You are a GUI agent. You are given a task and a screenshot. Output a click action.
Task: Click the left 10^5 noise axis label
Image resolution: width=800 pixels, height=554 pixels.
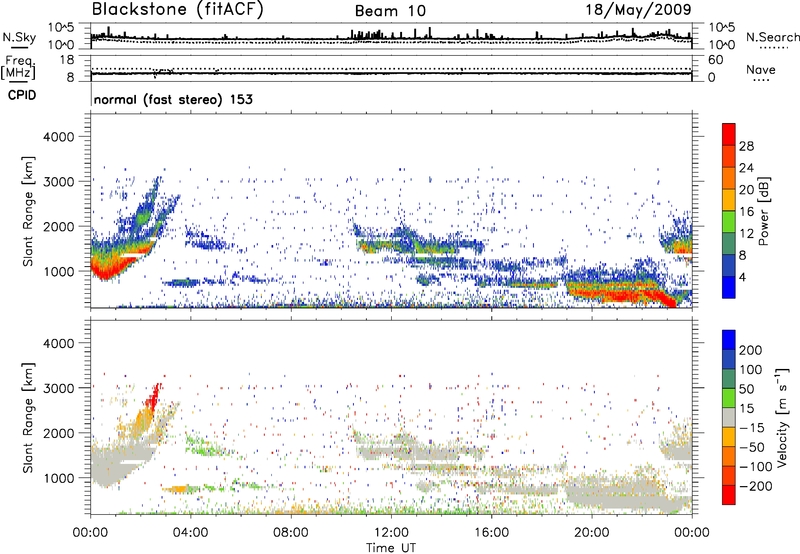pos(61,28)
